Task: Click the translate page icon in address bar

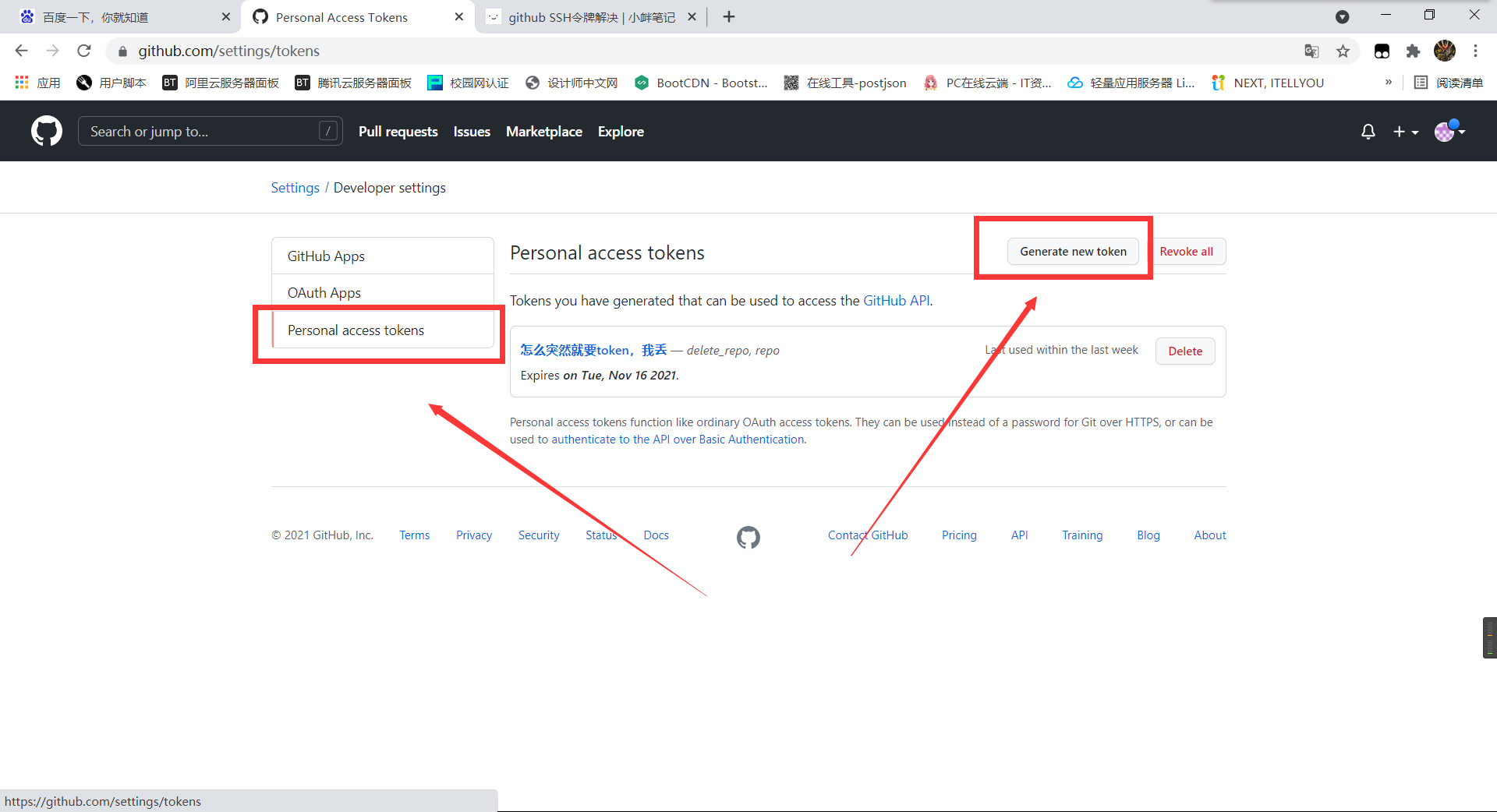Action: pos(1311,51)
